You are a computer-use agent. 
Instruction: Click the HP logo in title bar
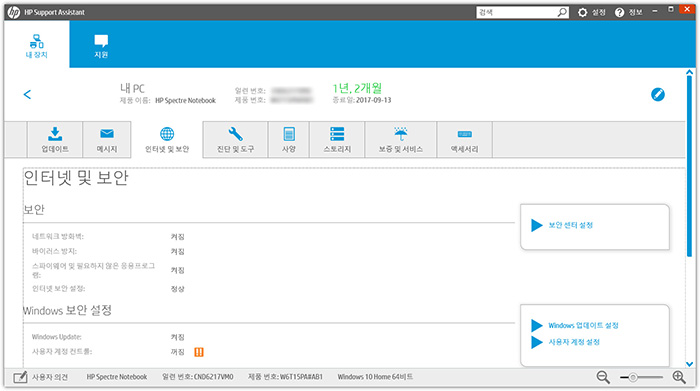[14, 12]
